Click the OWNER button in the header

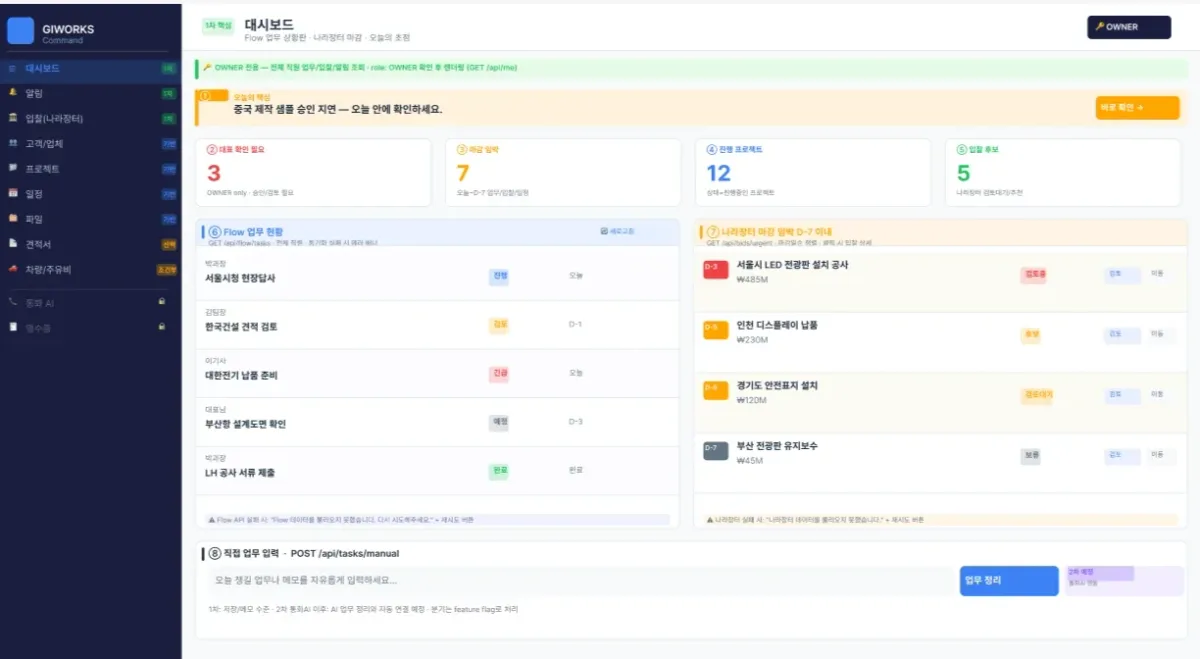pyautogui.click(x=1128, y=27)
